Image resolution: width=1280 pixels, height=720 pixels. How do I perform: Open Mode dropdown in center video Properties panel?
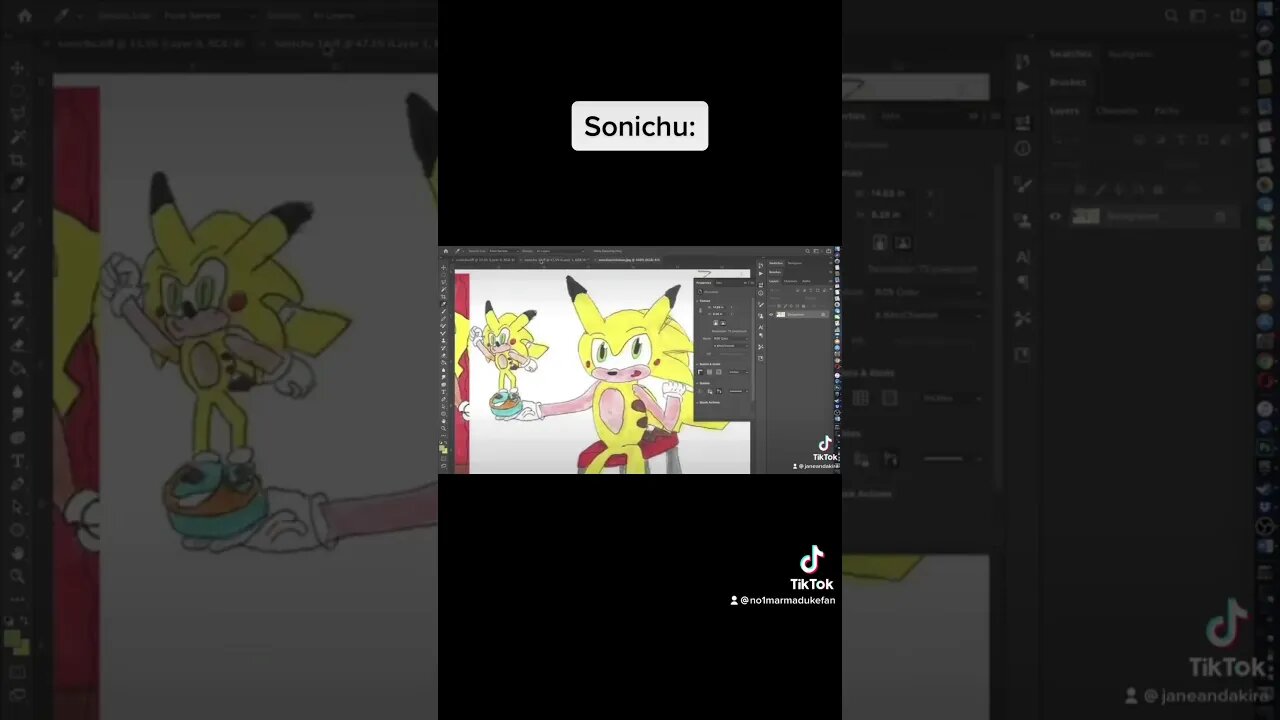click(730, 338)
